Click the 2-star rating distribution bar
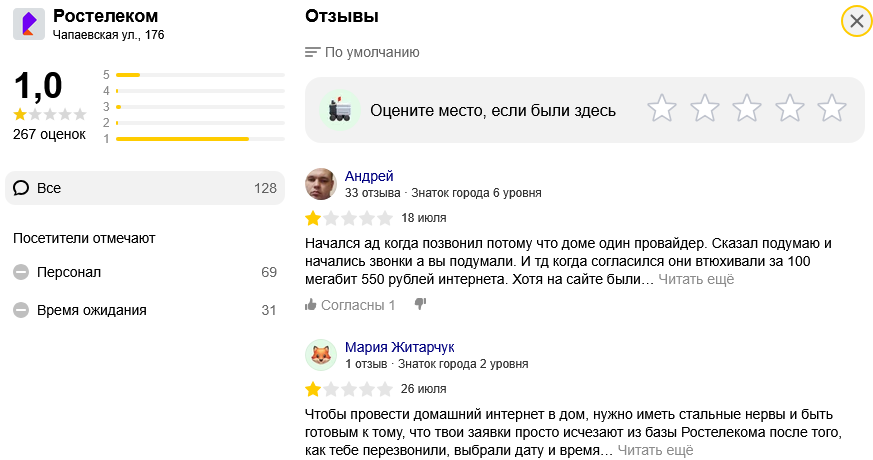Screen dimensions: 873x460 200,123
